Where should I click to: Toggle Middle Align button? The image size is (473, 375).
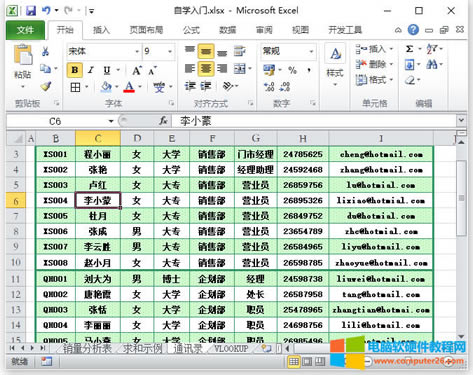click(x=206, y=51)
